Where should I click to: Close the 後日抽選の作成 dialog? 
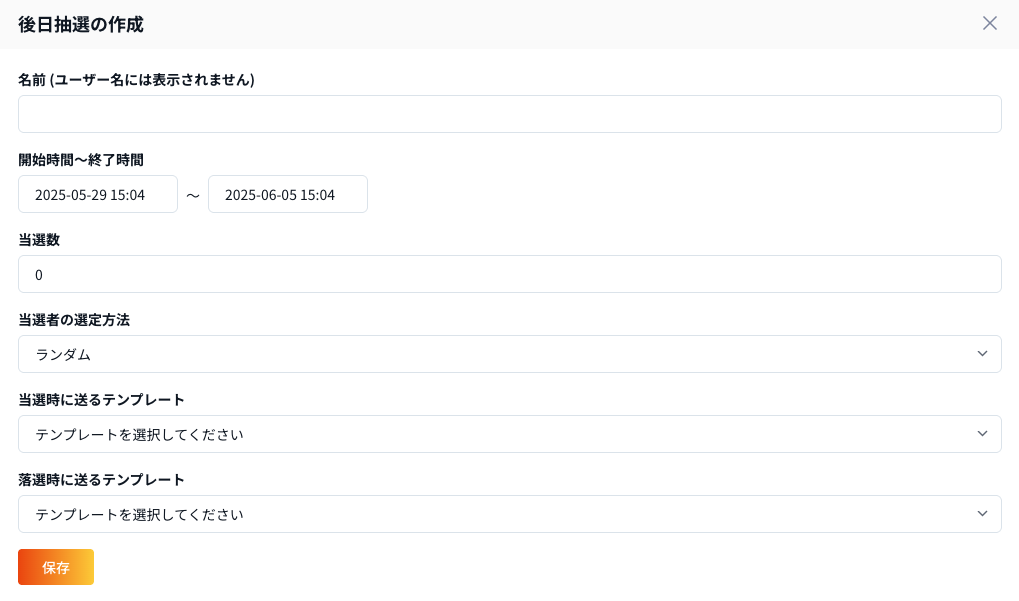(989, 23)
